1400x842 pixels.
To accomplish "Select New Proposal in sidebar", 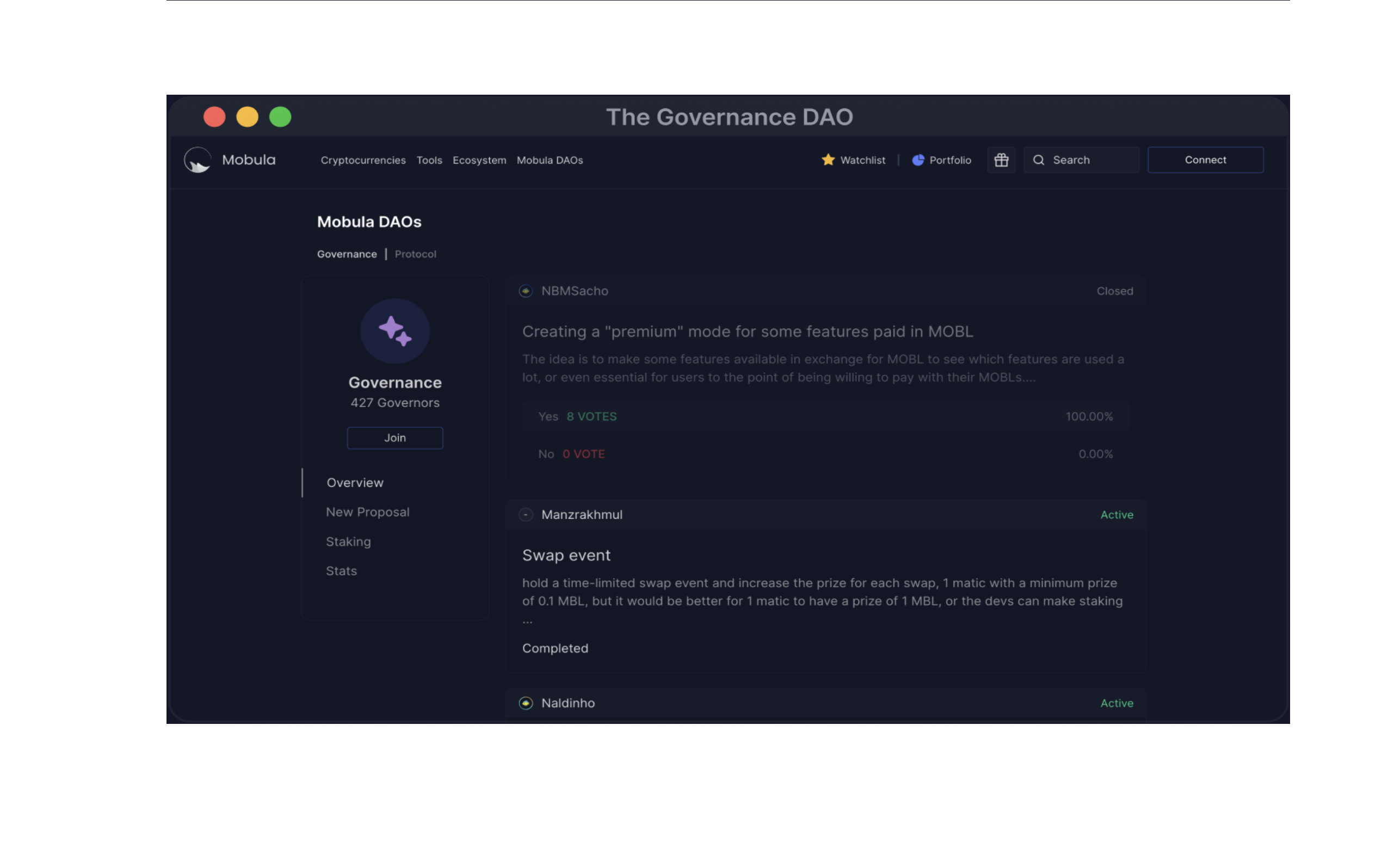I will tap(367, 512).
